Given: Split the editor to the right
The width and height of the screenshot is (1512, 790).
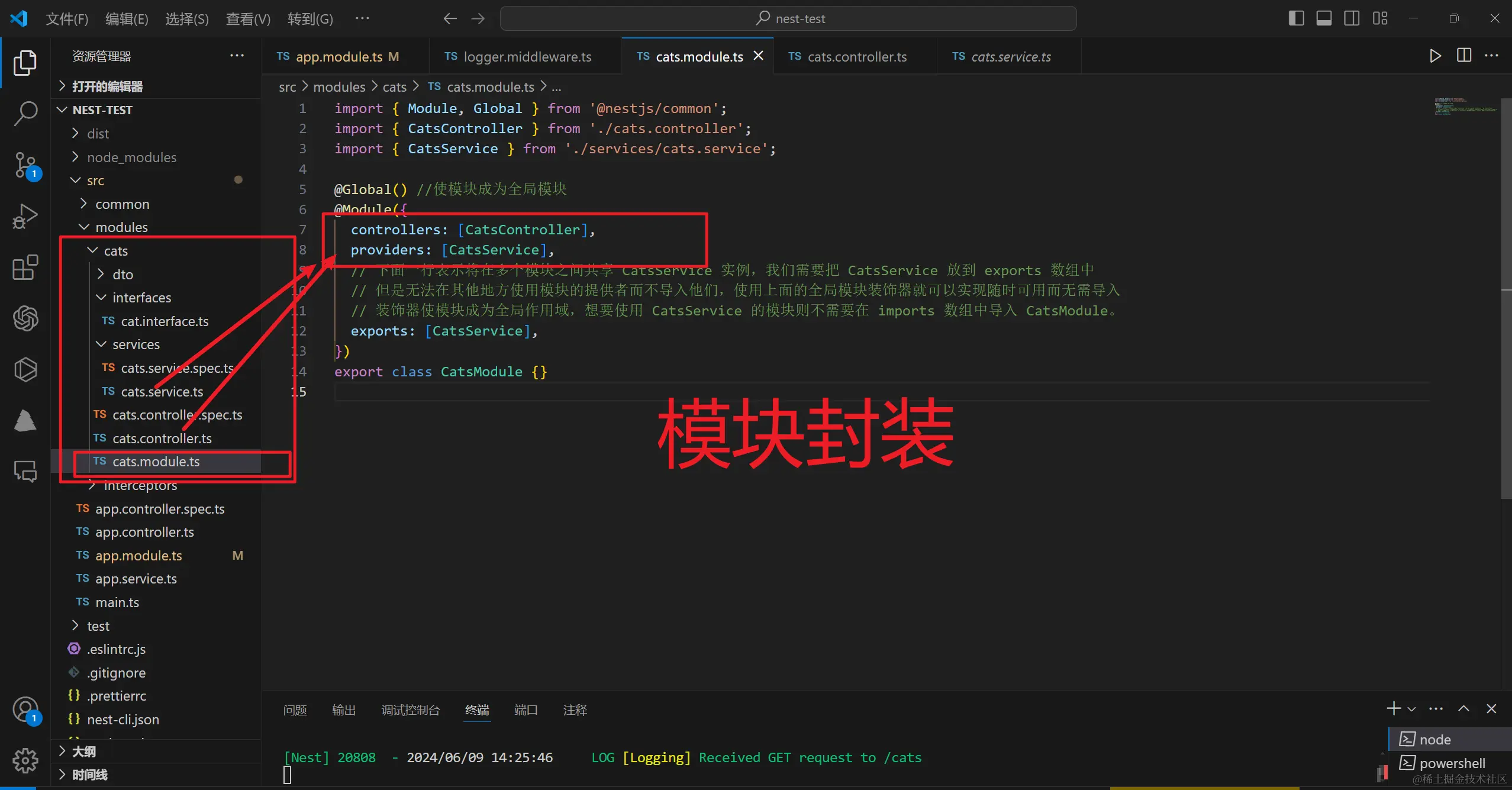Looking at the screenshot, I should (1463, 56).
